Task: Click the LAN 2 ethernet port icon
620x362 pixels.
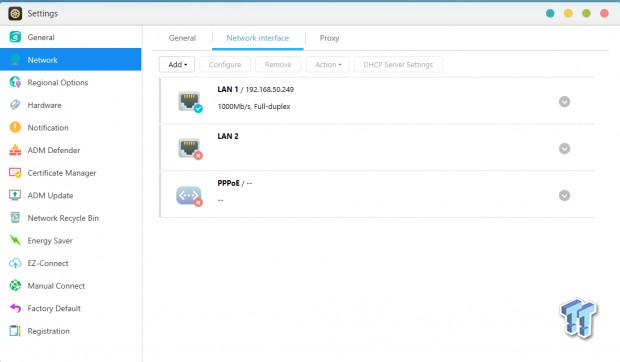Action: [190, 149]
